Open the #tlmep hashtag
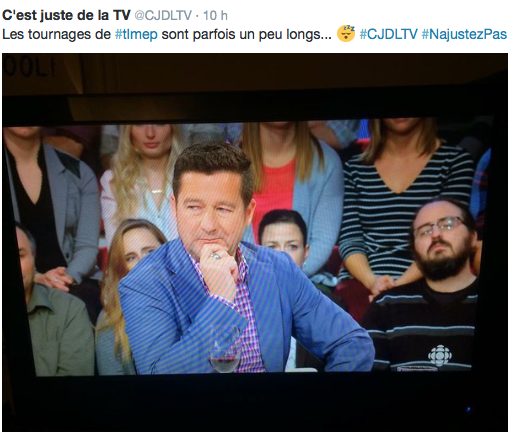The image size is (514, 434). (136, 35)
